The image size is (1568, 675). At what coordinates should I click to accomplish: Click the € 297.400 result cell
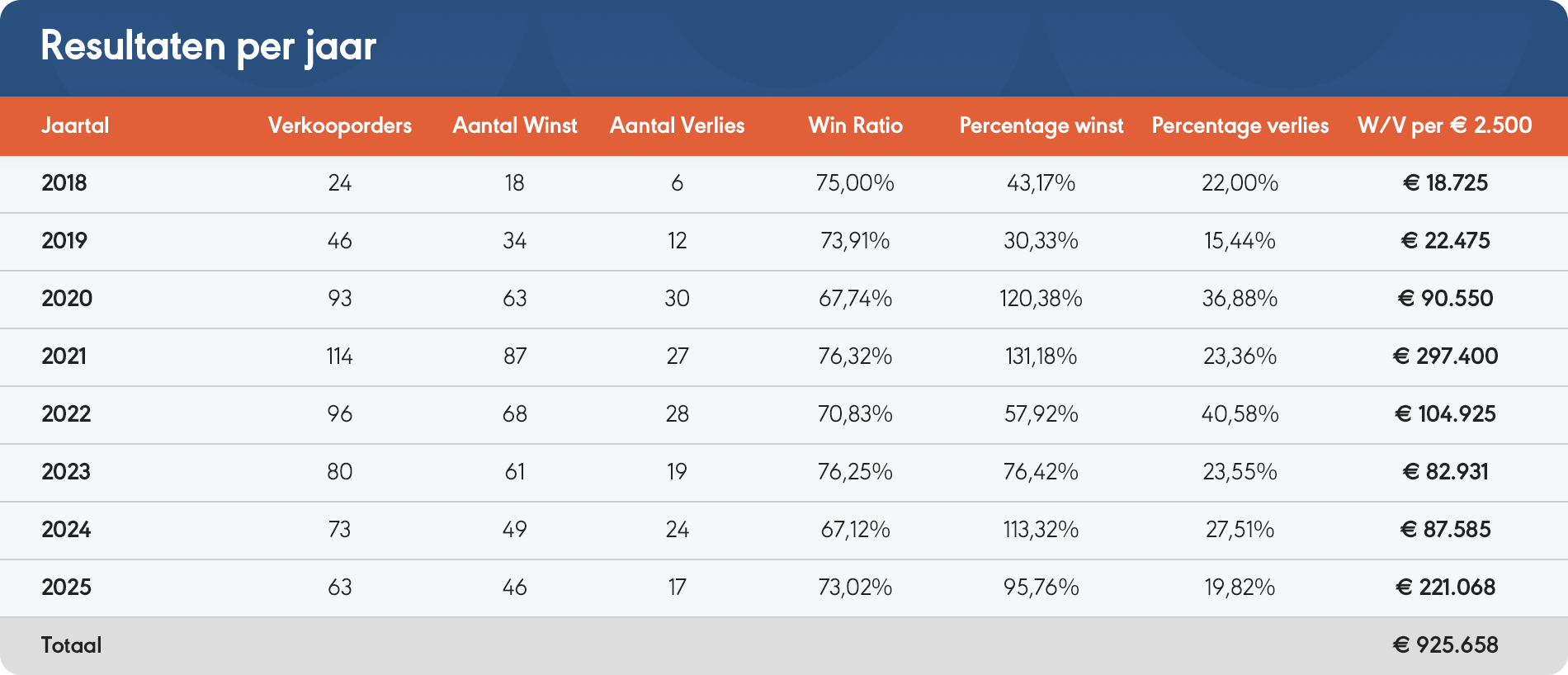tap(1445, 356)
